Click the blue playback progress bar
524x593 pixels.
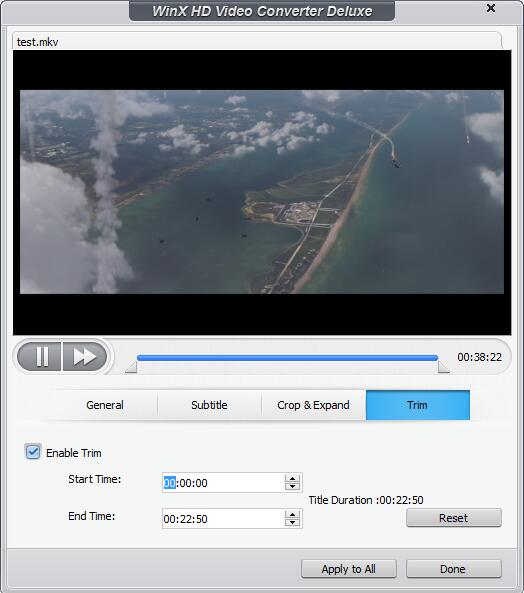287,358
